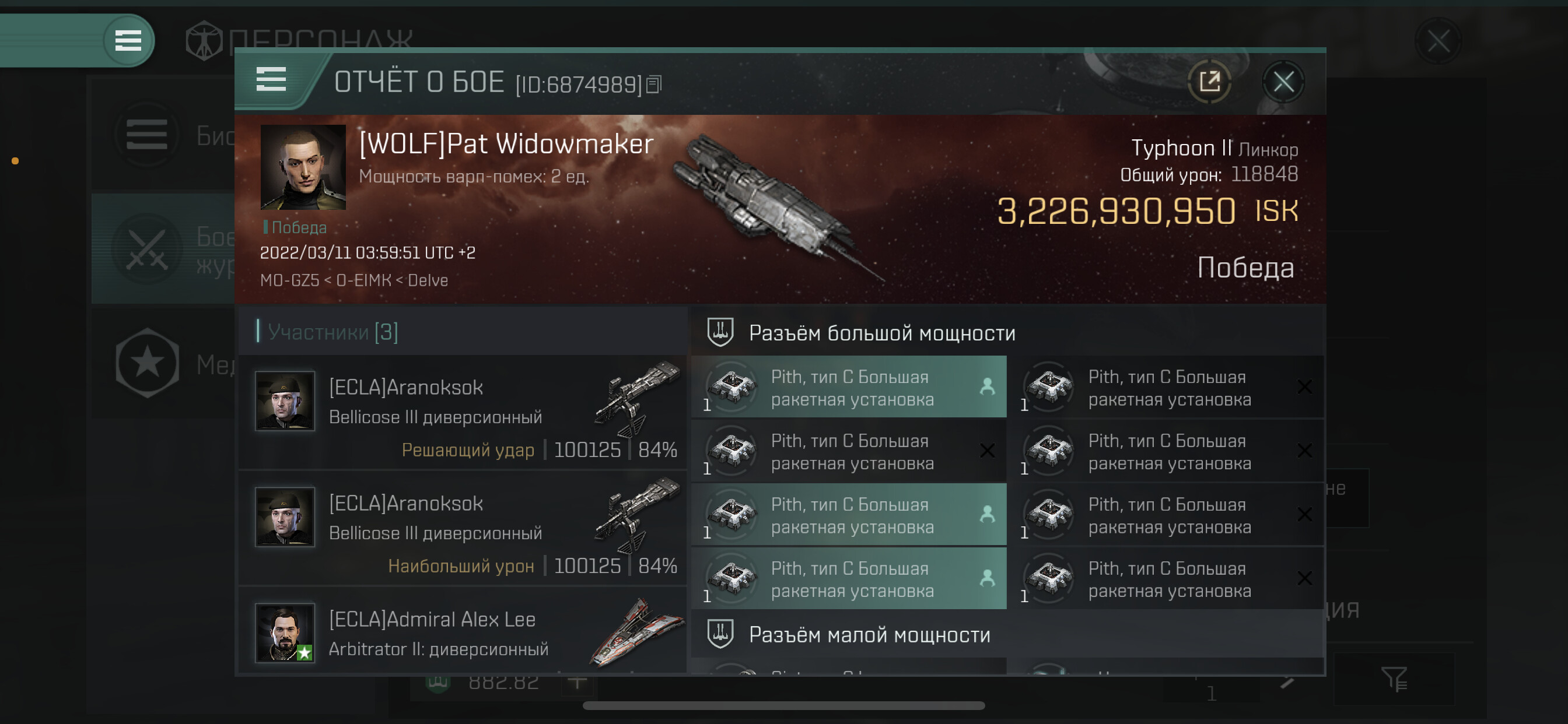Click person icon on third-row Pith launcher
The height and width of the screenshot is (724, 1568).
click(x=986, y=515)
